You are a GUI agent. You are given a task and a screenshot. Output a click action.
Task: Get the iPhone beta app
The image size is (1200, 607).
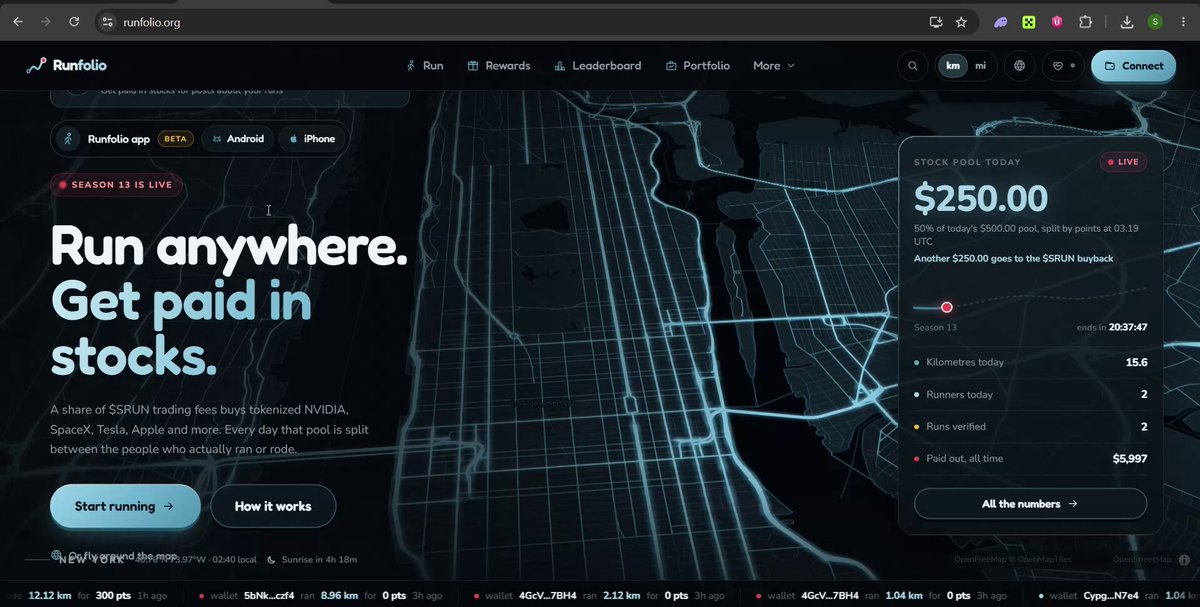[312, 139]
